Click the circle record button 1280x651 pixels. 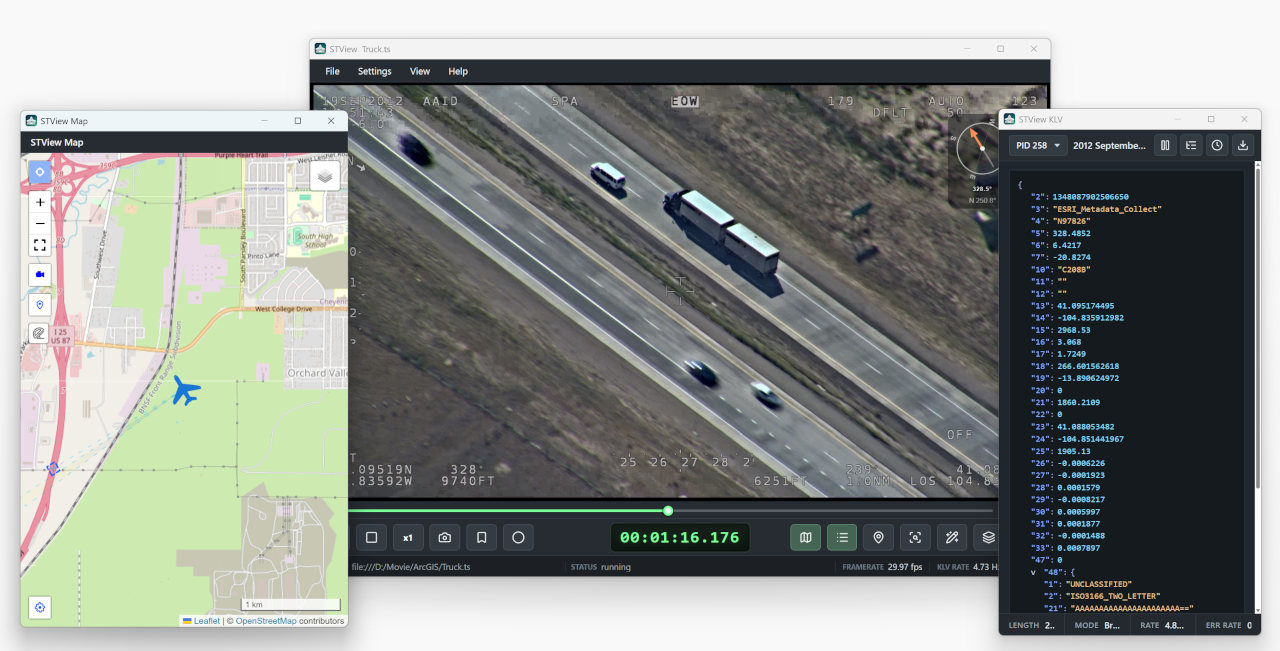[x=518, y=537]
